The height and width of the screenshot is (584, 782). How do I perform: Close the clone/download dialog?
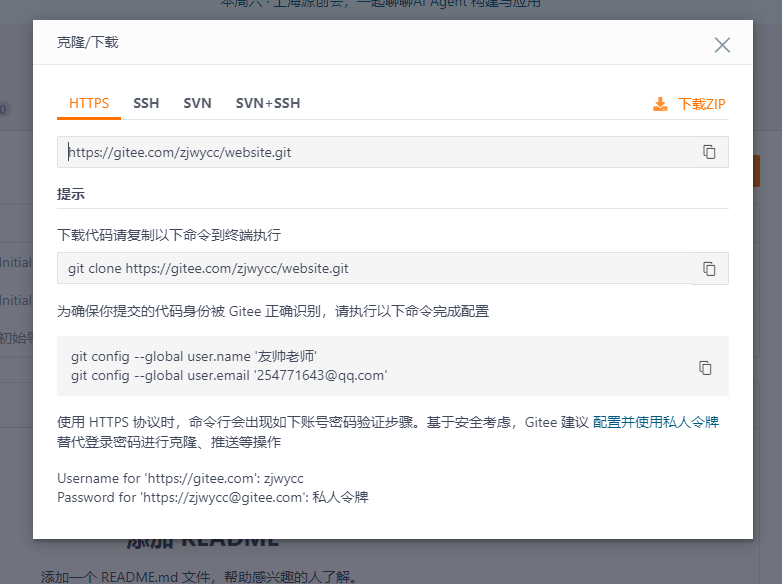(722, 45)
